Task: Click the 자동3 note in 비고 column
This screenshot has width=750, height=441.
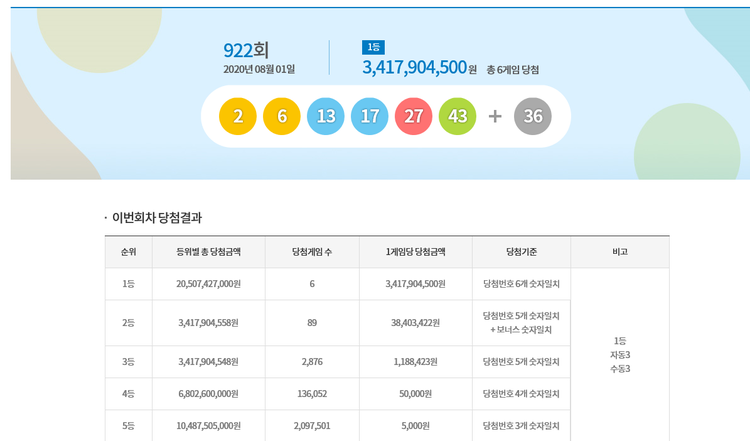Action: coord(620,355)
